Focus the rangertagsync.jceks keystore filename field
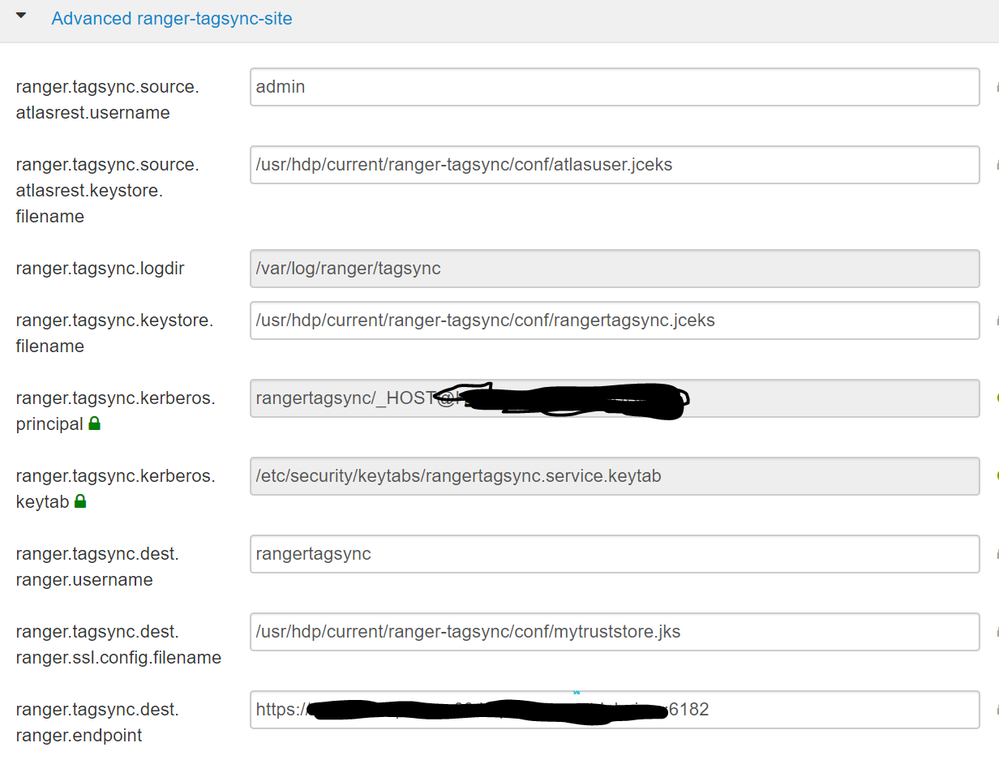The width and height of the screenshot is (999, 774). [614, 320]
